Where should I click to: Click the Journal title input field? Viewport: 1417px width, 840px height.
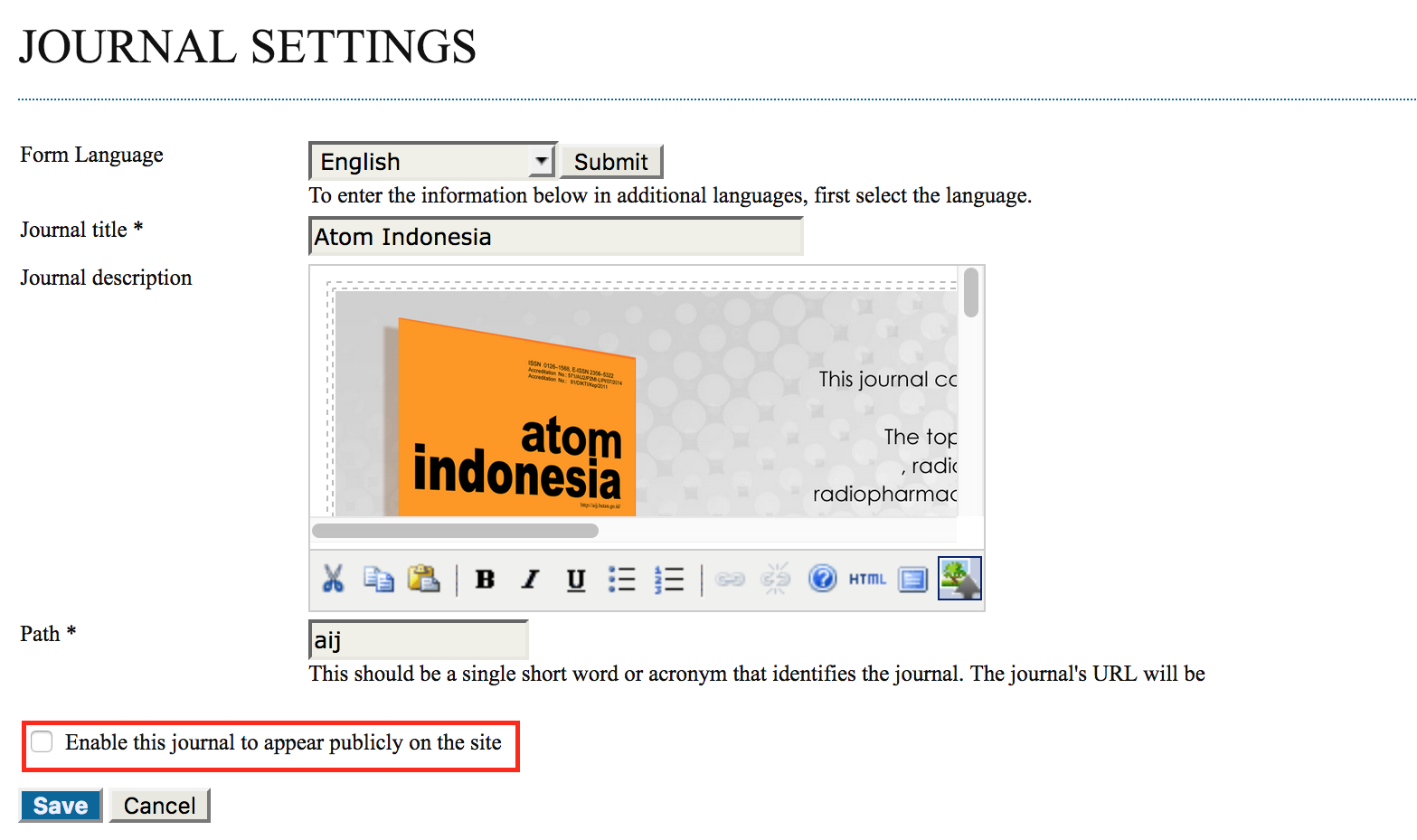(x=555, y=237)
